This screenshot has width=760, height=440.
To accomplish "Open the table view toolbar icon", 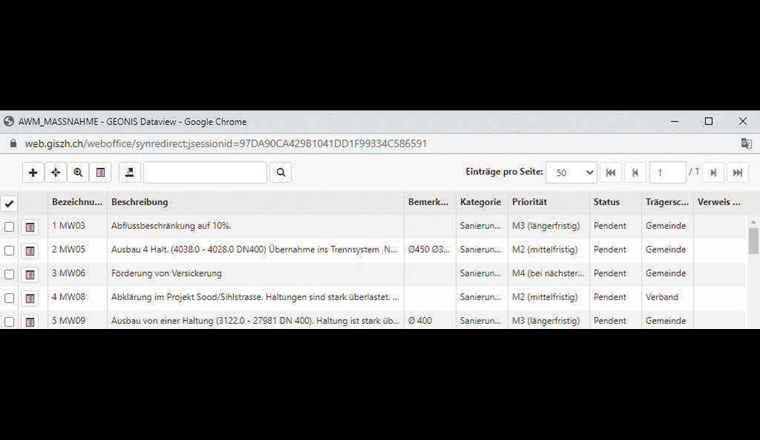I will [x=100, y=173].
